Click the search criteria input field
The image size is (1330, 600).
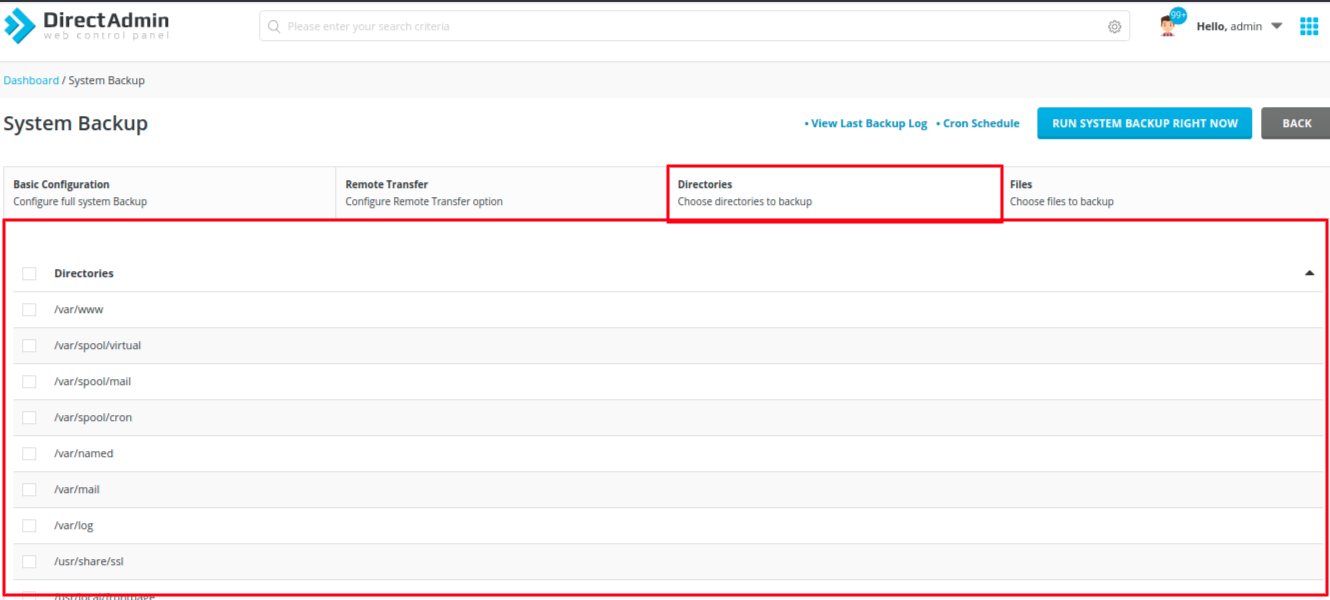(x=690, y=27)
